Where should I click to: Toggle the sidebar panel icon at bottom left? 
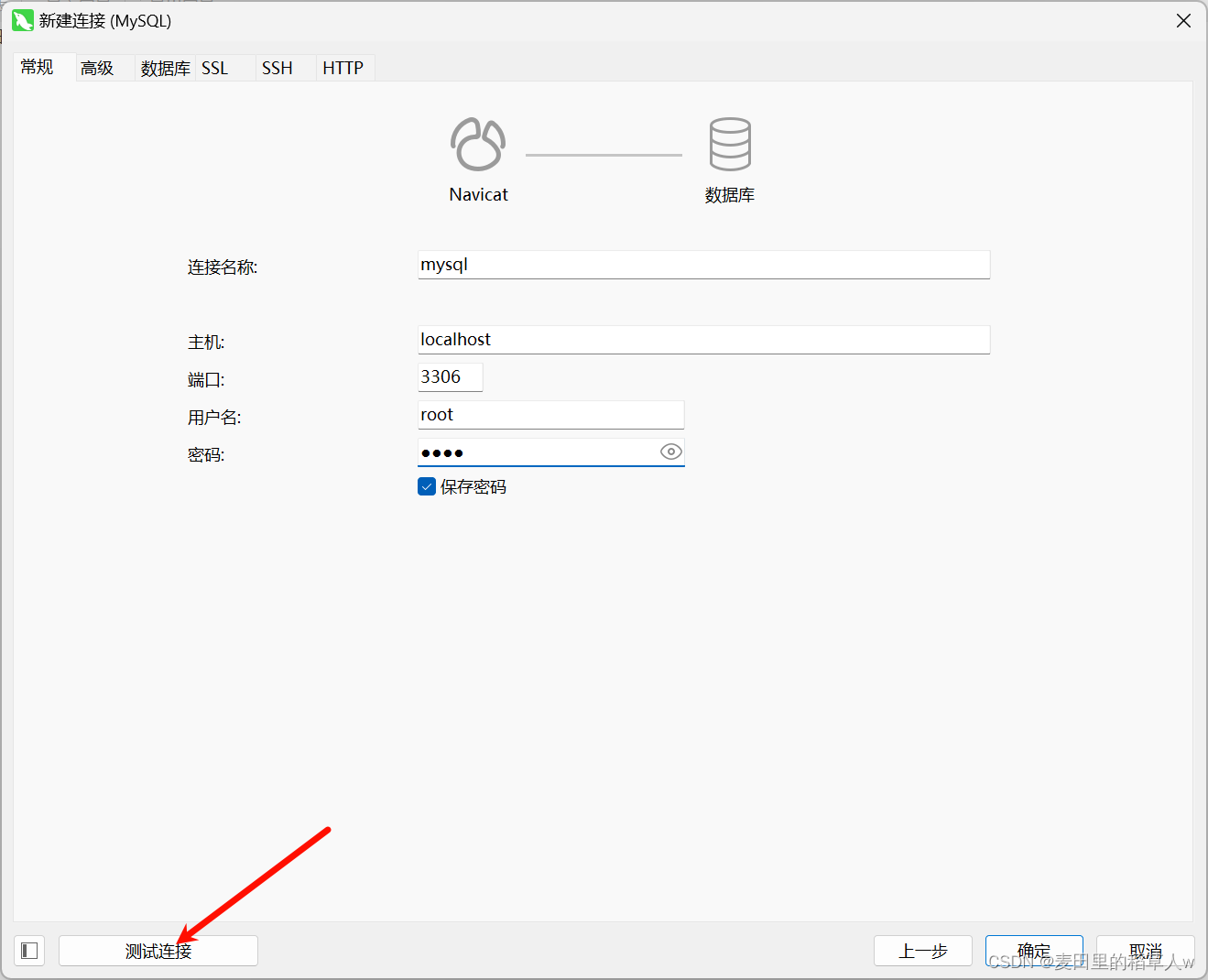[29, 951]
